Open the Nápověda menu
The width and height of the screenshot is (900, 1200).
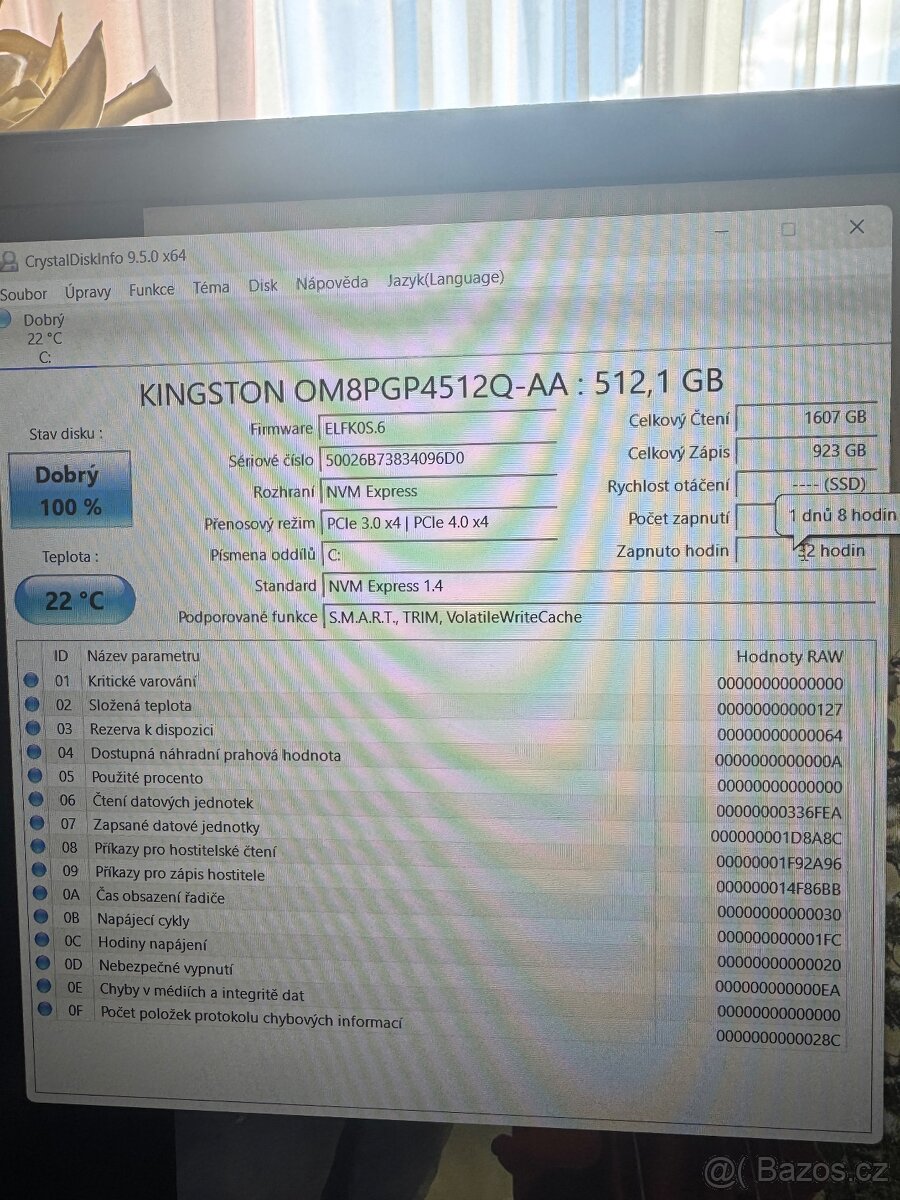coord(332,283)
